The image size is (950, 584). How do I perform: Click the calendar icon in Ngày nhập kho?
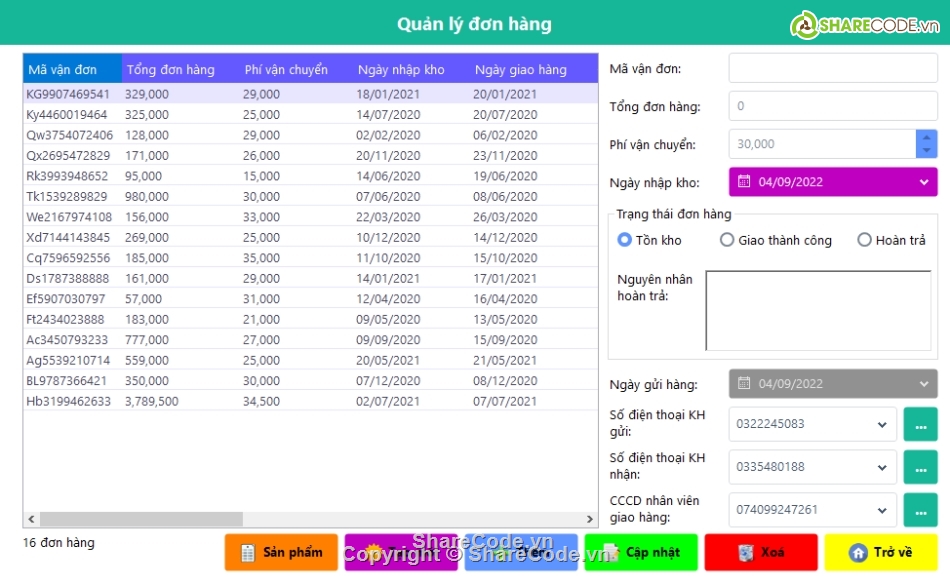744,182
